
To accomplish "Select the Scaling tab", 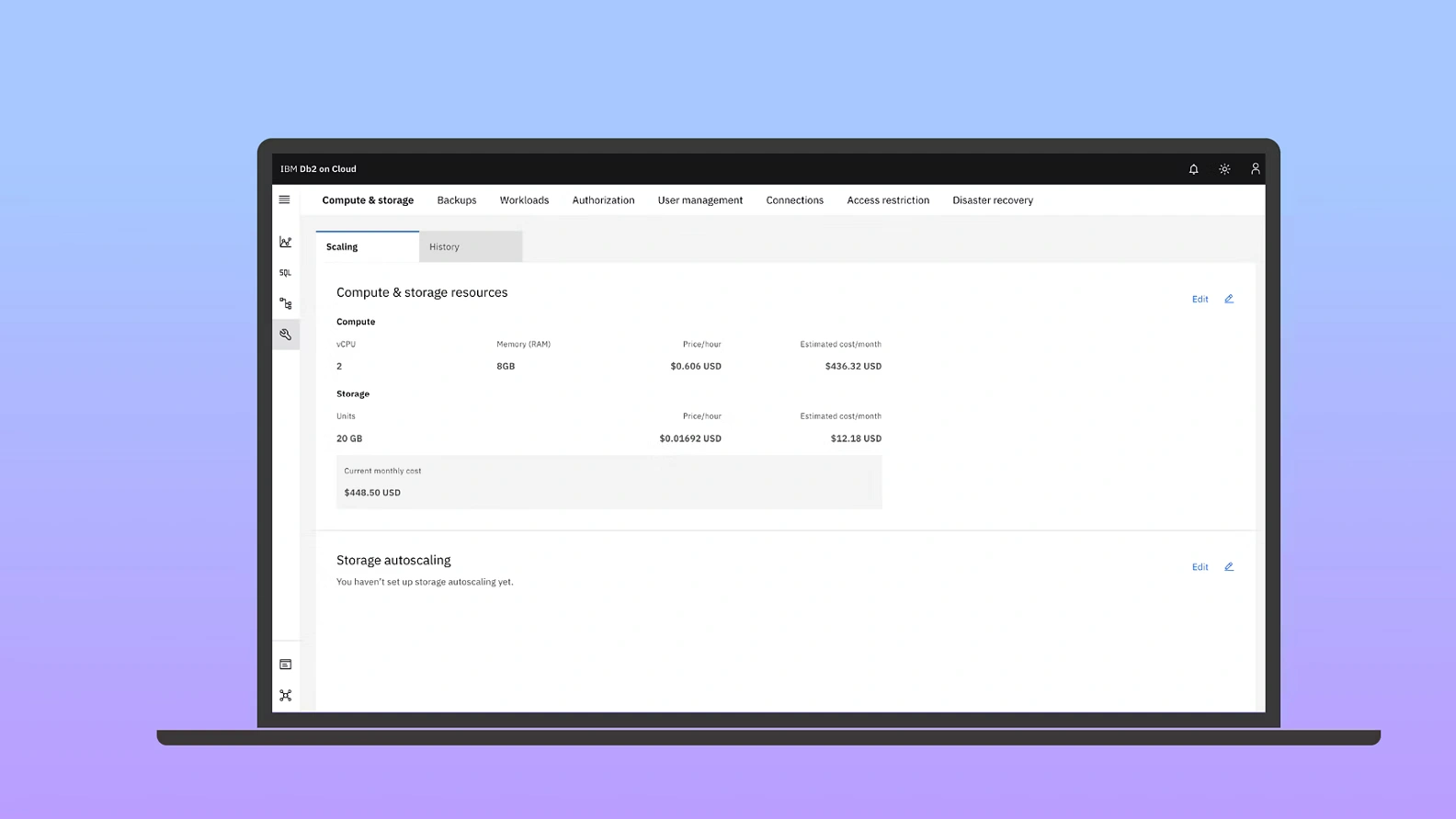I will pyautogui.click(x=367, y=246).
